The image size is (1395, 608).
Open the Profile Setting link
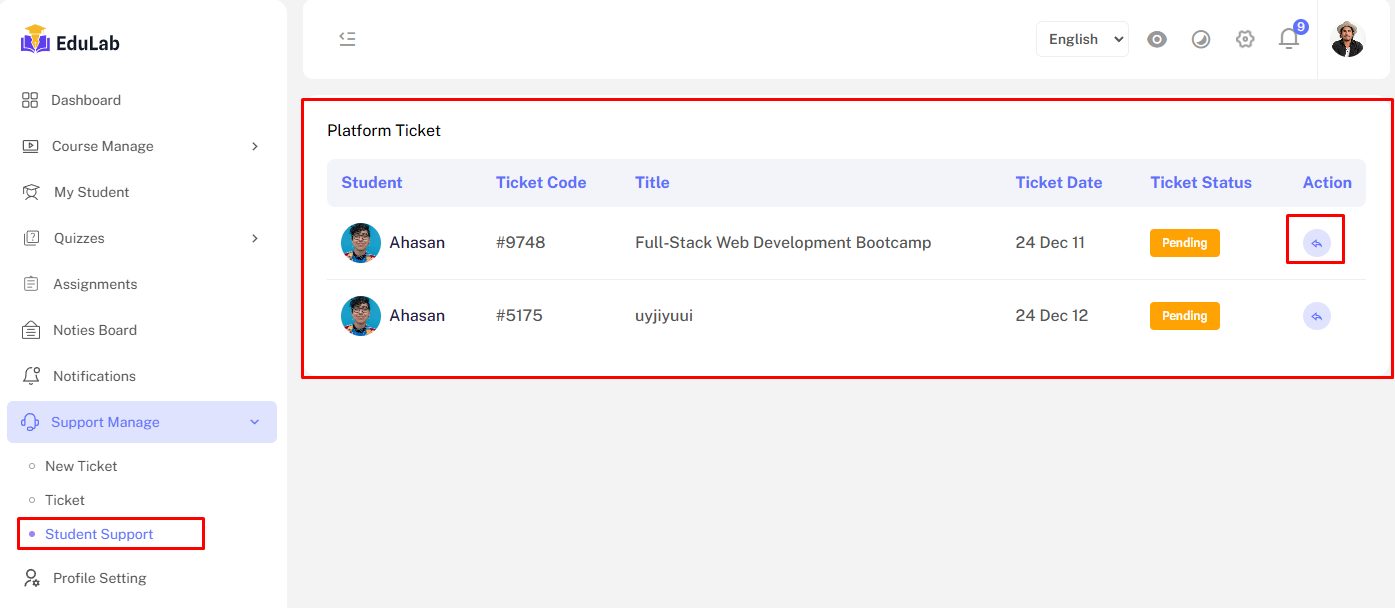pyautogui.click(x=99, y=578)
